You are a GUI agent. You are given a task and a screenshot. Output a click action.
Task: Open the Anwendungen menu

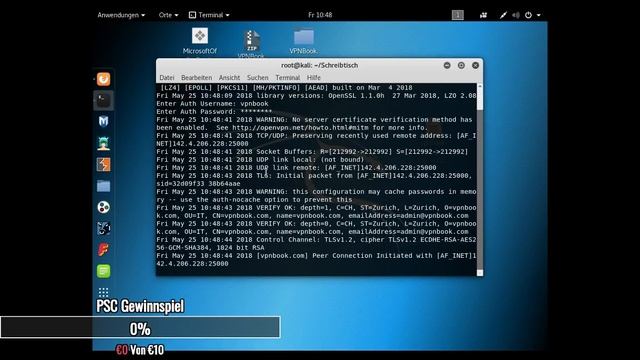point(121,15)
